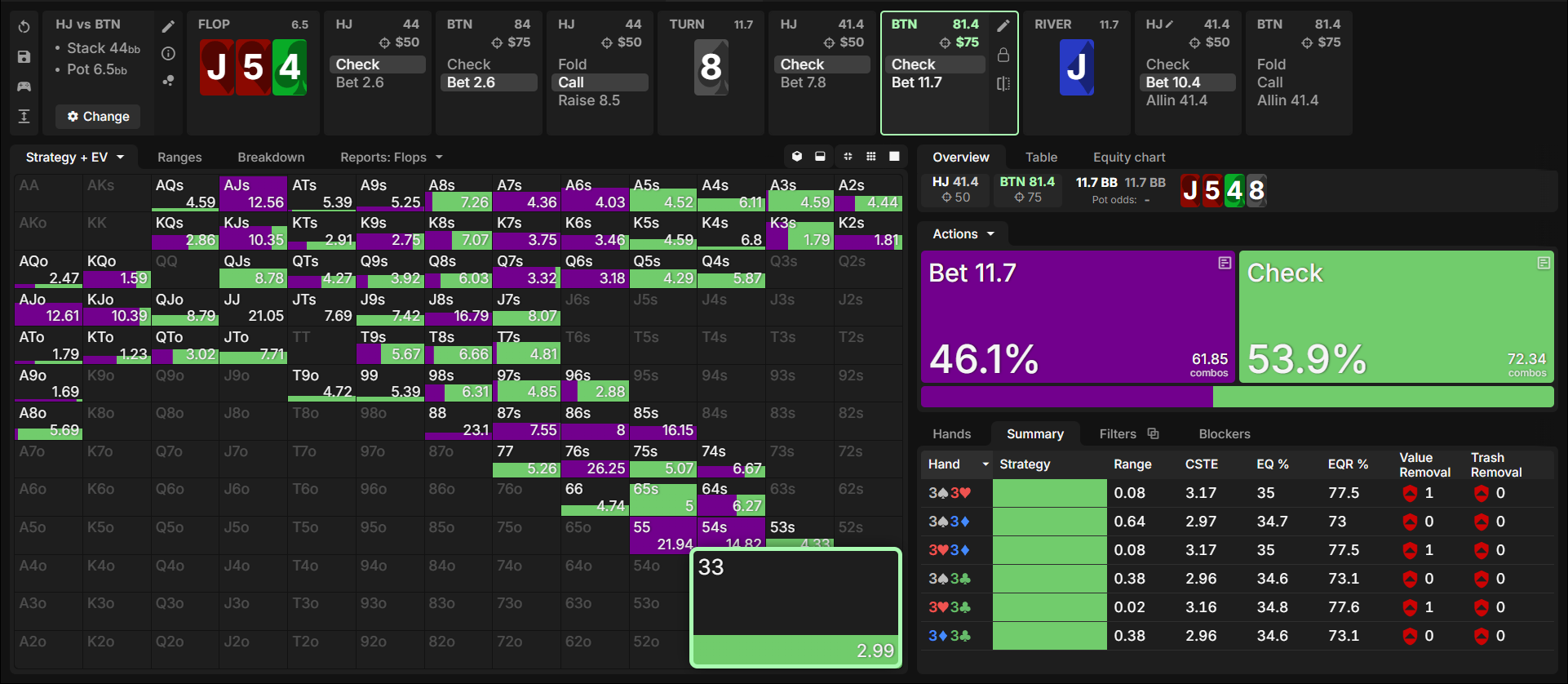Viewport: 1568px width, 684px height.
Task: Open the Reports: Flops dropdown
Action: tap(392, 157)
